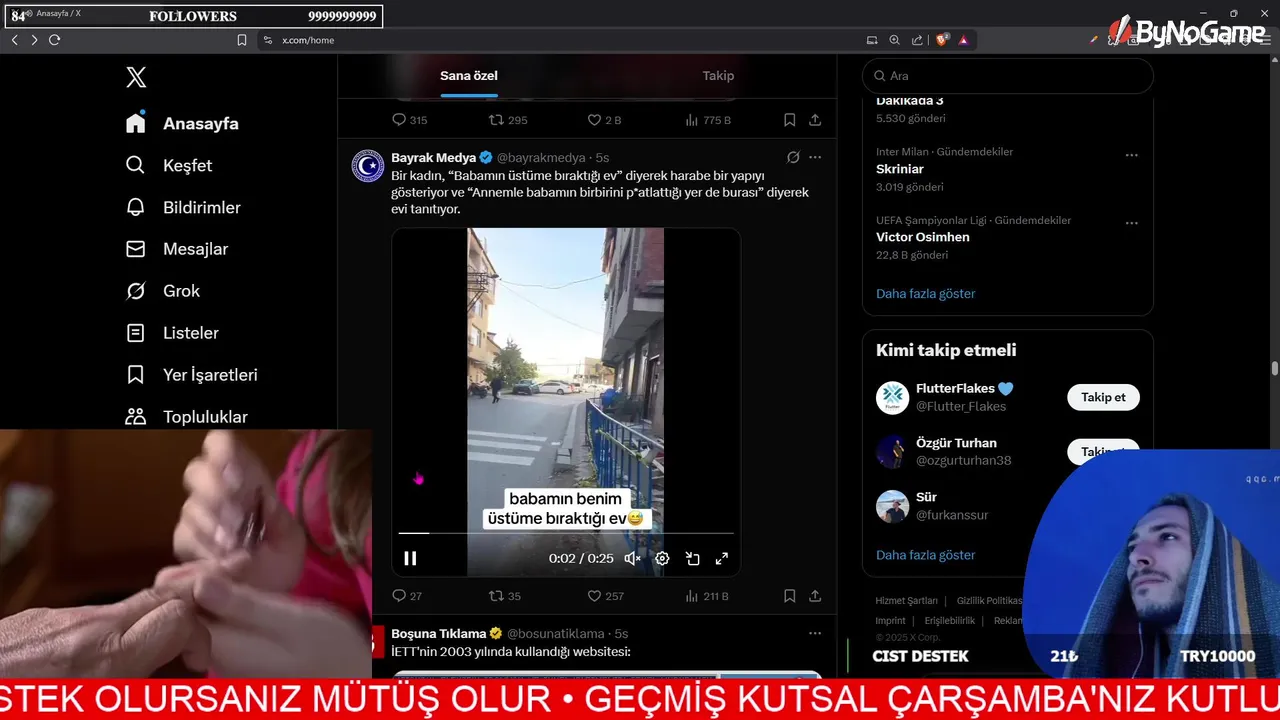Open Imprint footer link

coord(890,621)
